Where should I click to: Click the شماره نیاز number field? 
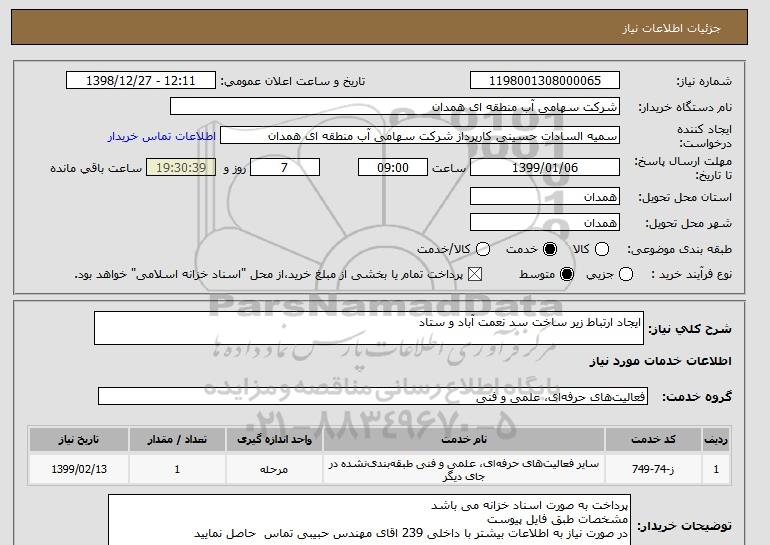[x=545, y=81]
